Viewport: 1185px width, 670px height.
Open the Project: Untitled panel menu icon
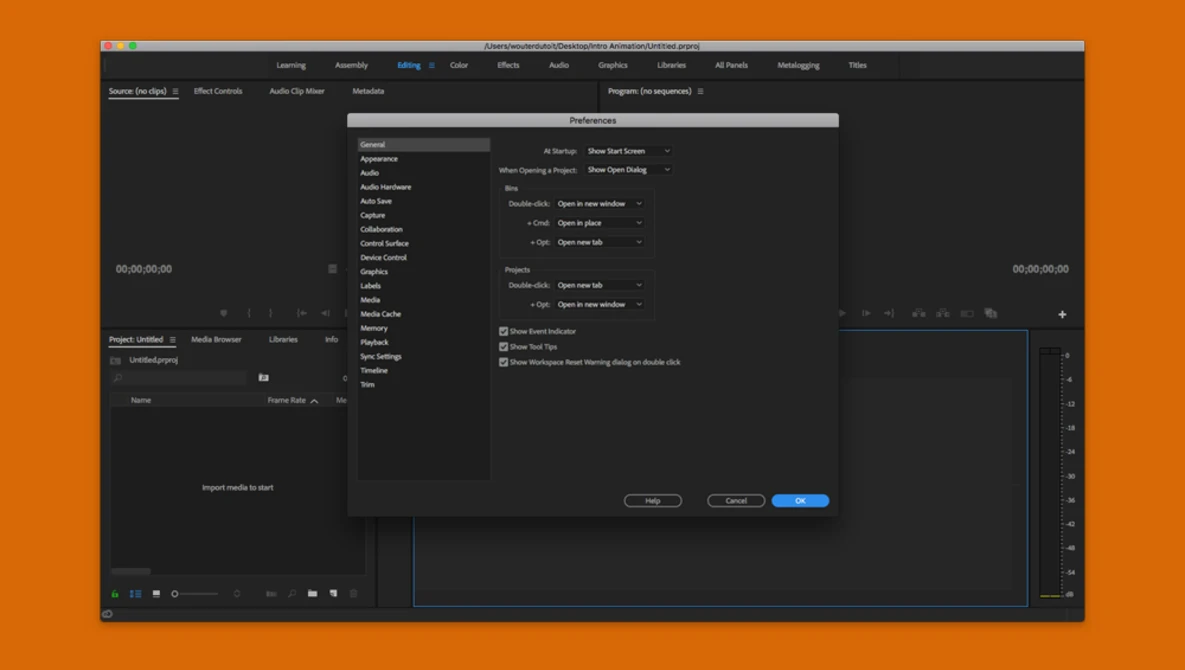(x=172, y=340)
